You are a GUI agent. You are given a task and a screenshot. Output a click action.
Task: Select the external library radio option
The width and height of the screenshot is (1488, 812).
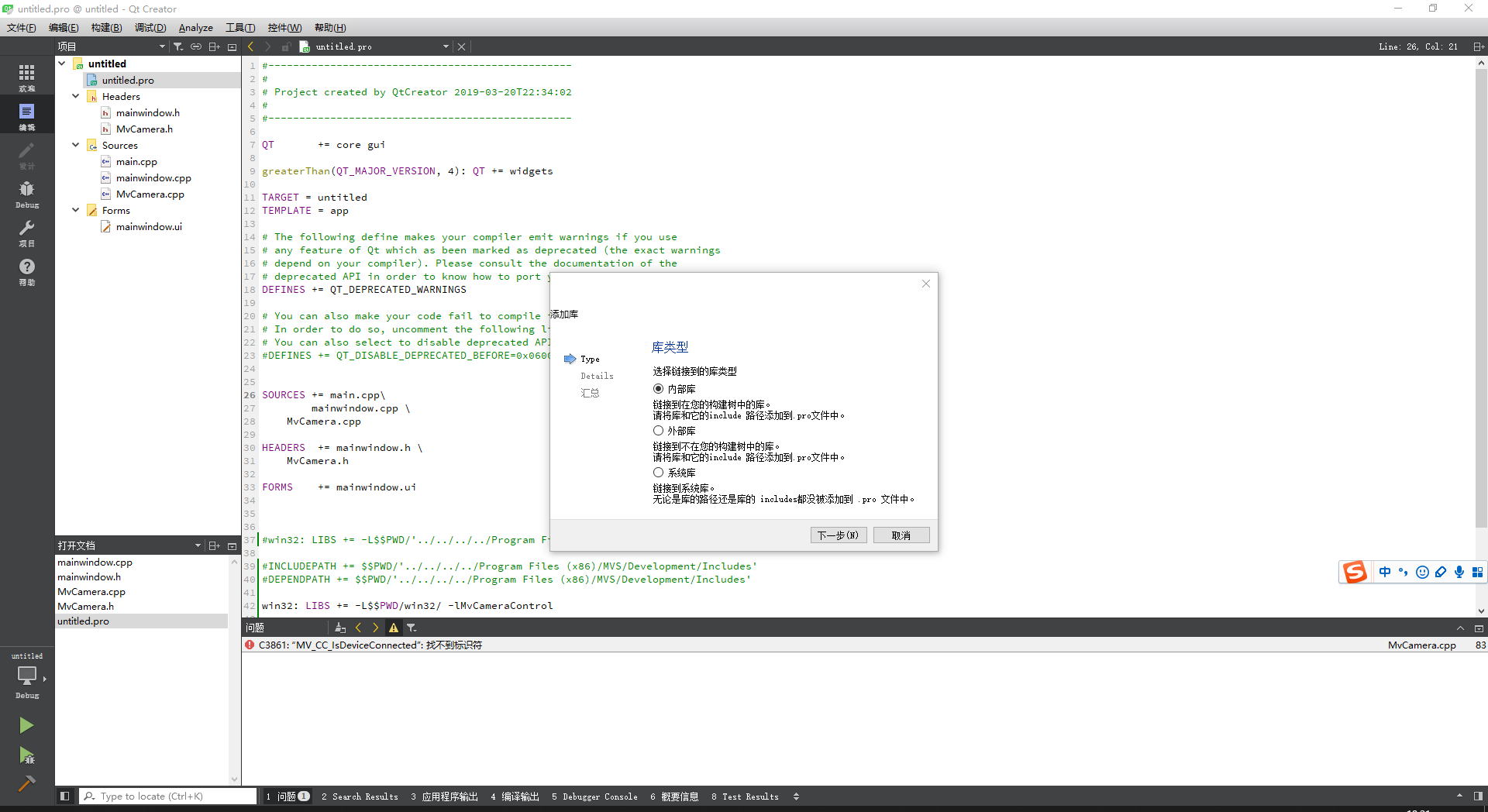[x=658, y=431]
